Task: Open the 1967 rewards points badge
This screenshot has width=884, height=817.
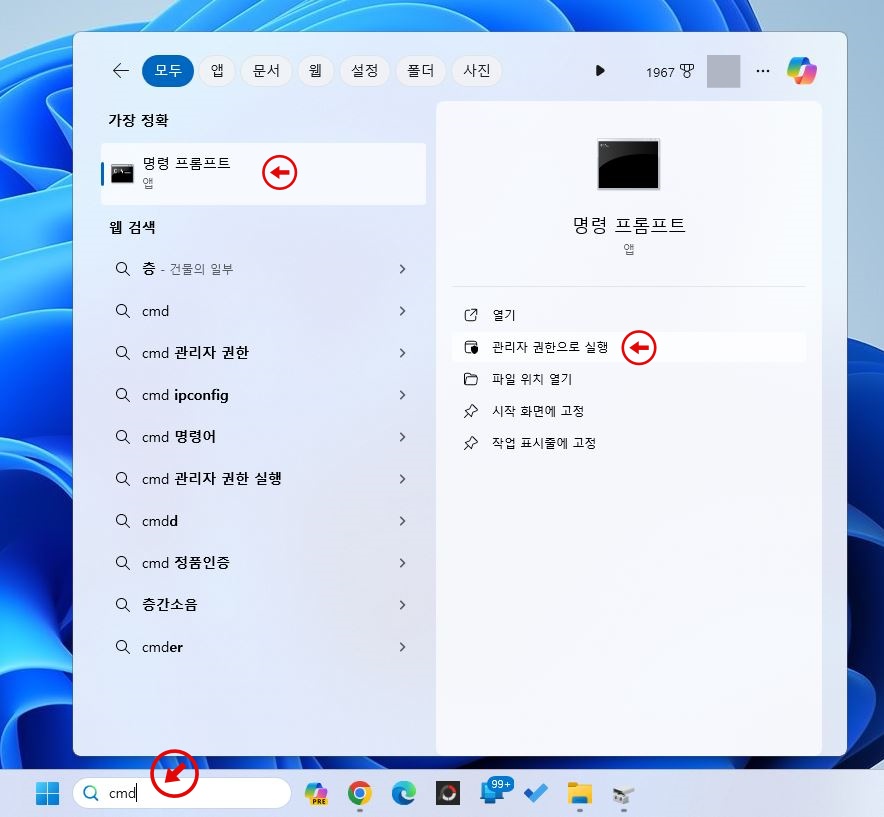Action: point(670,72)
